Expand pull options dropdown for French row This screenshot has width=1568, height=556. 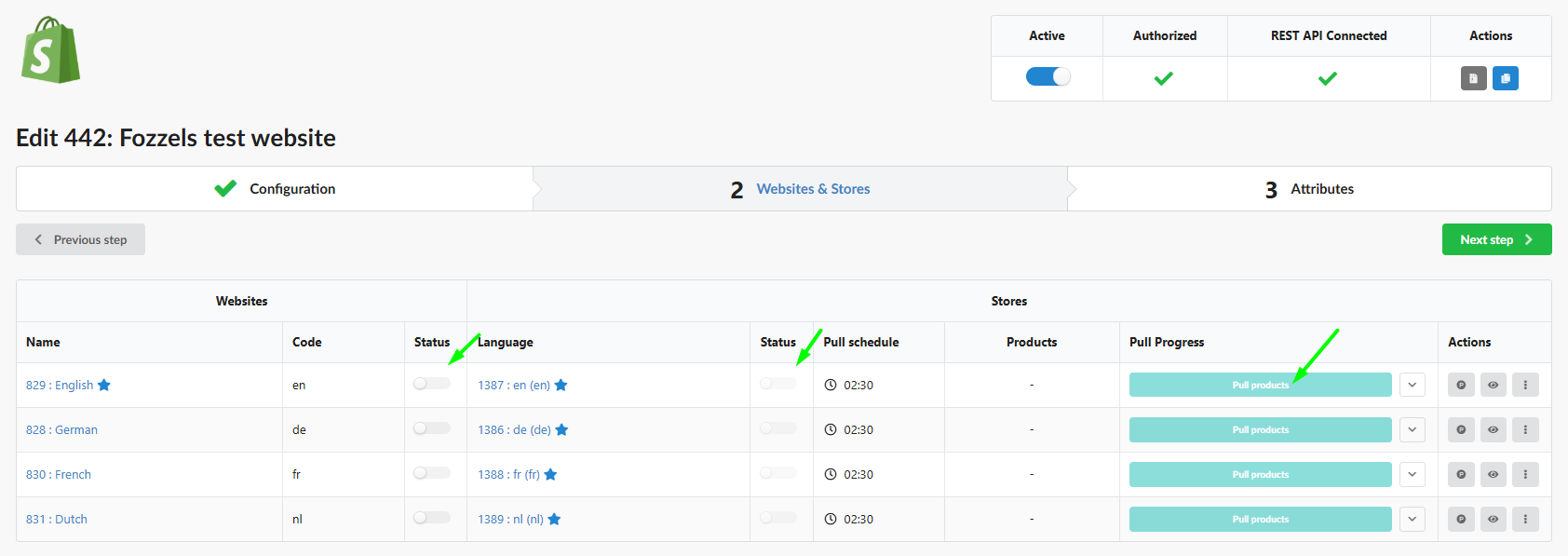1412,474
